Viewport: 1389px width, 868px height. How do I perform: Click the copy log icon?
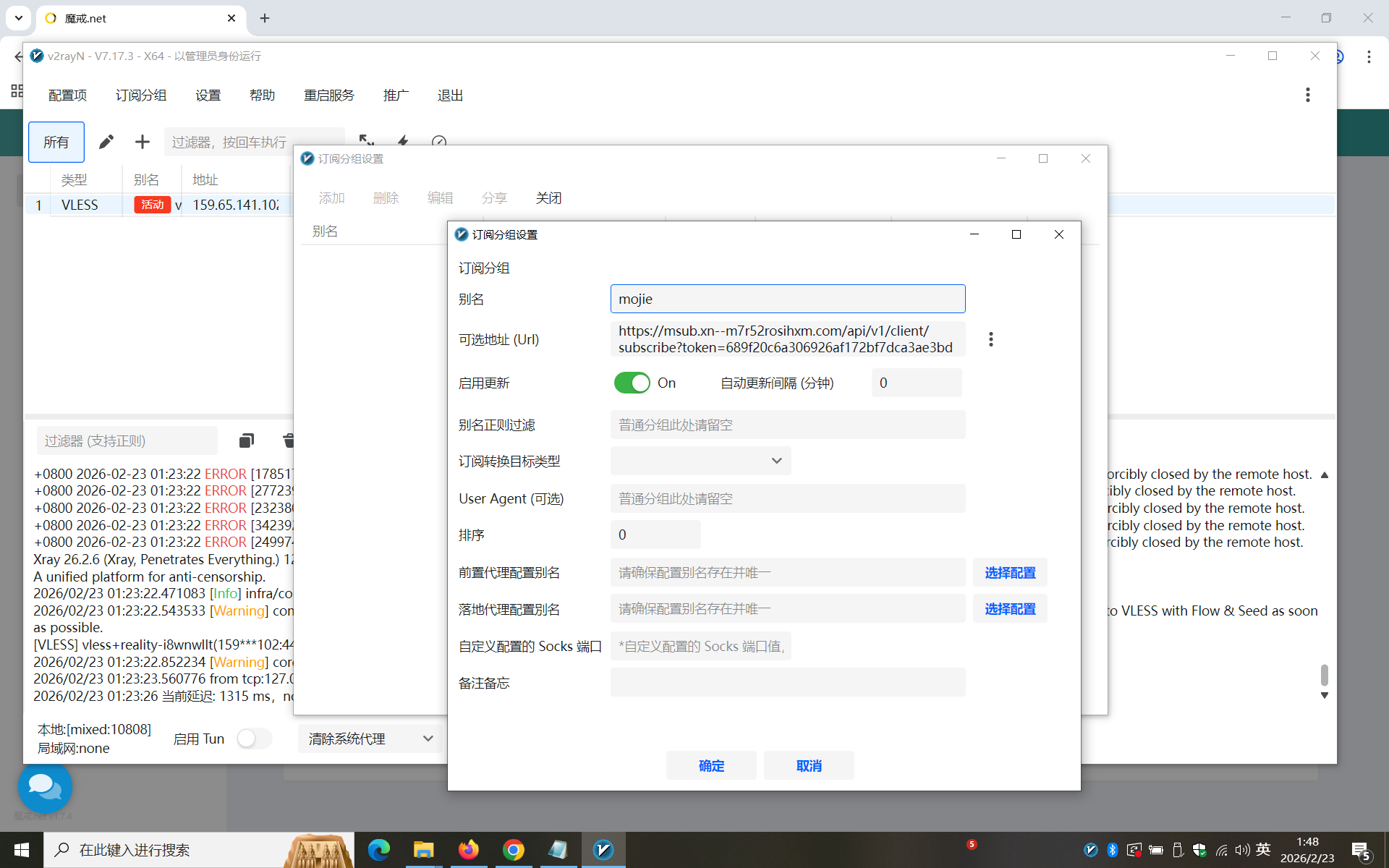tap(246, 441)
